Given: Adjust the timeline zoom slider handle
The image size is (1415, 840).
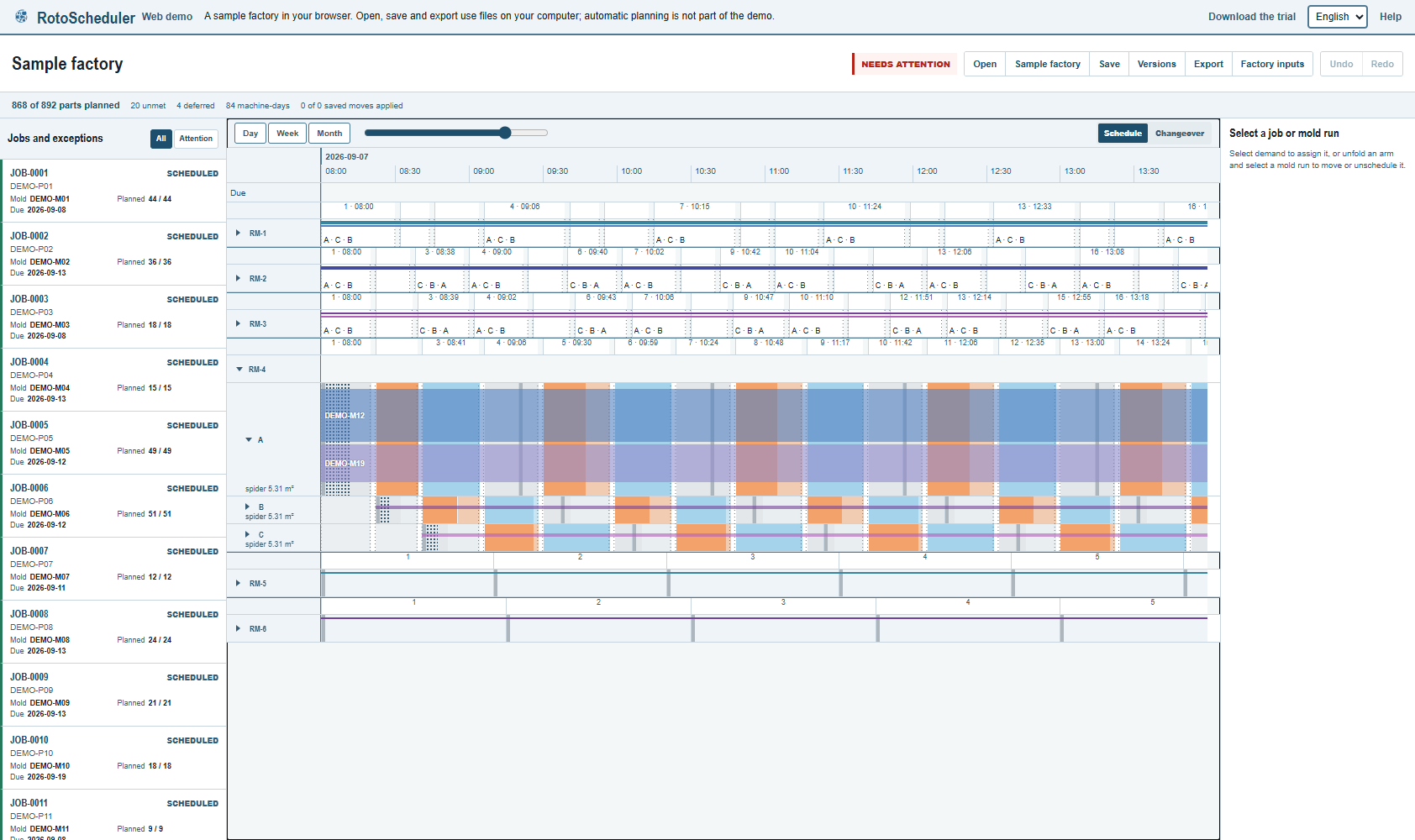Looking at the screenshot, I should 505,133.
